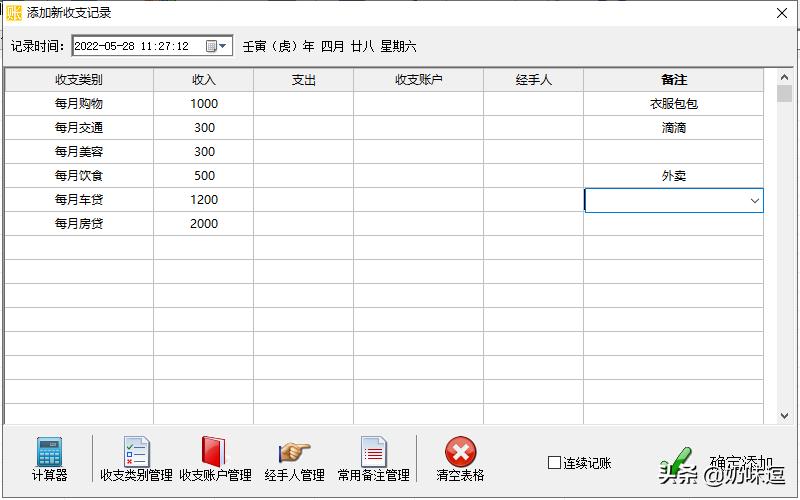800x500 pixels.
Task: Select the 每月房贷 category cell
Action: click(79, 223)
